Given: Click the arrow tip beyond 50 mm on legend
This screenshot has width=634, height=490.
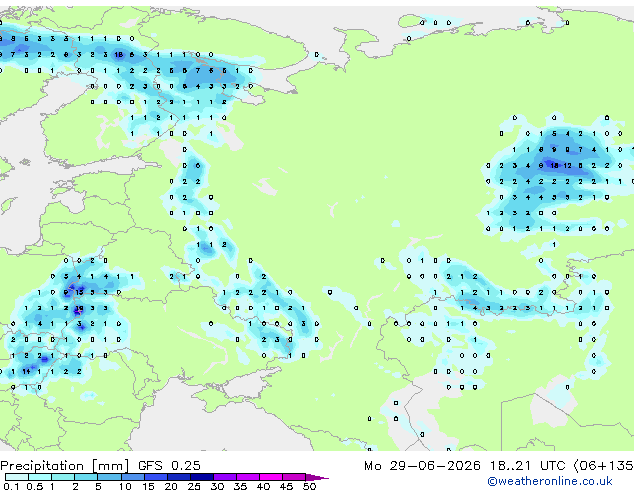Looking at the screenshot, I should tap(317, 477).
